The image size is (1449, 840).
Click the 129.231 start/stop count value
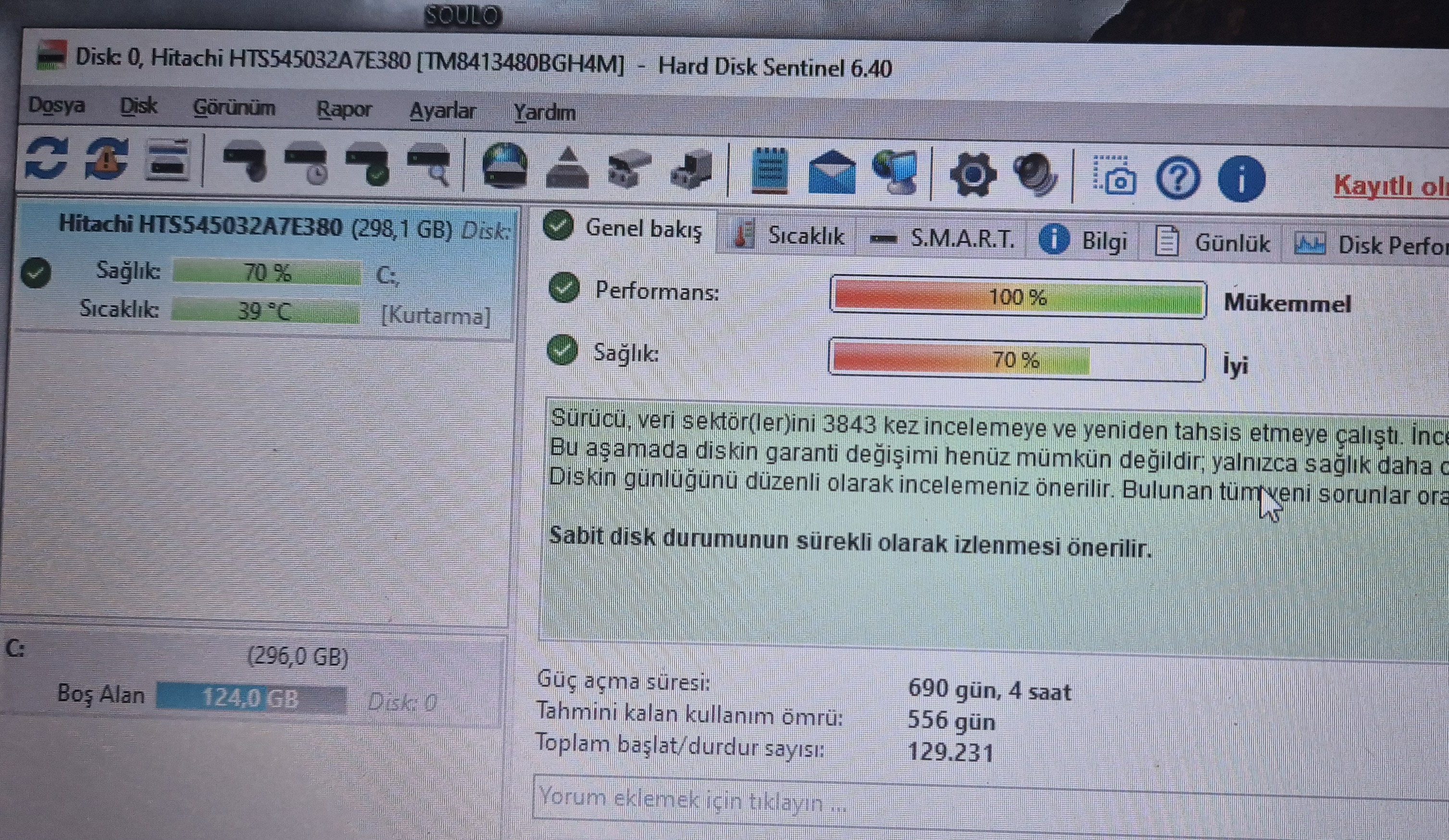950,753
